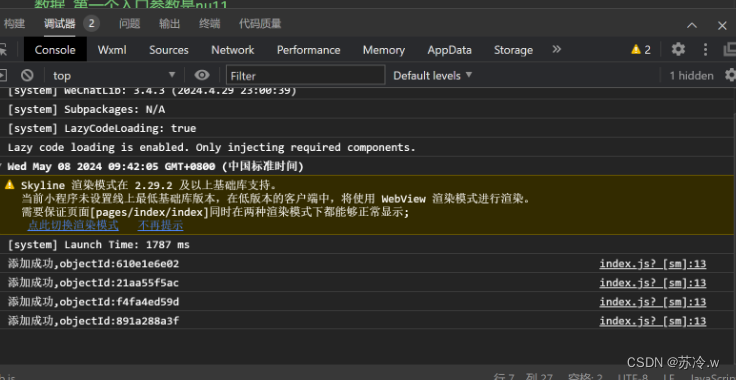Image resolution: width=736 pixels, height=380 pixels.
Task: Select the 问题 panel tab
Action: click(x=130, y=23)
